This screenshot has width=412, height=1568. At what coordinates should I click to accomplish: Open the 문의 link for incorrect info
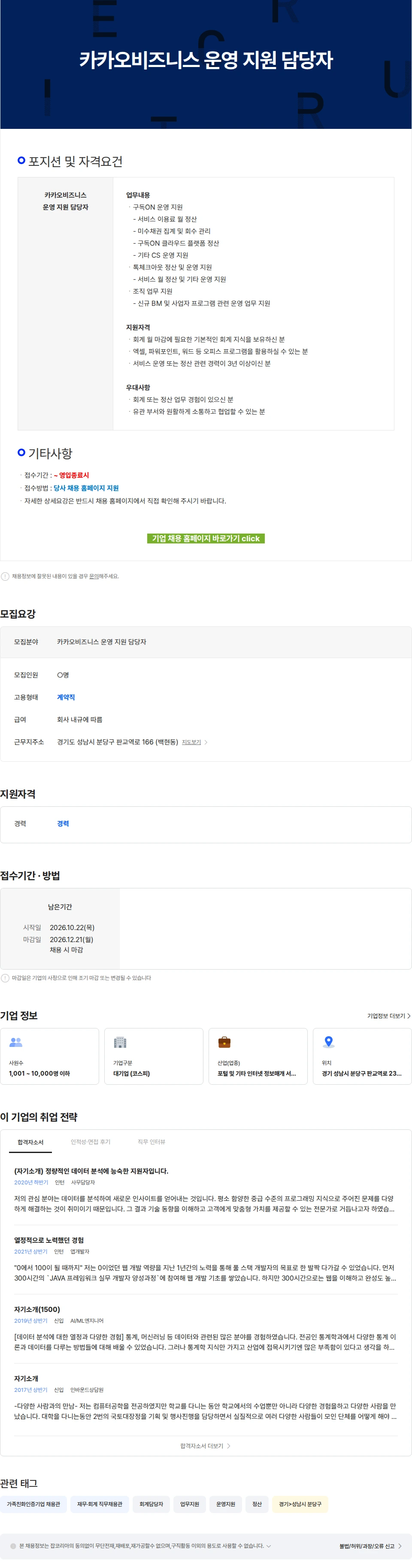tap(94, 576)
